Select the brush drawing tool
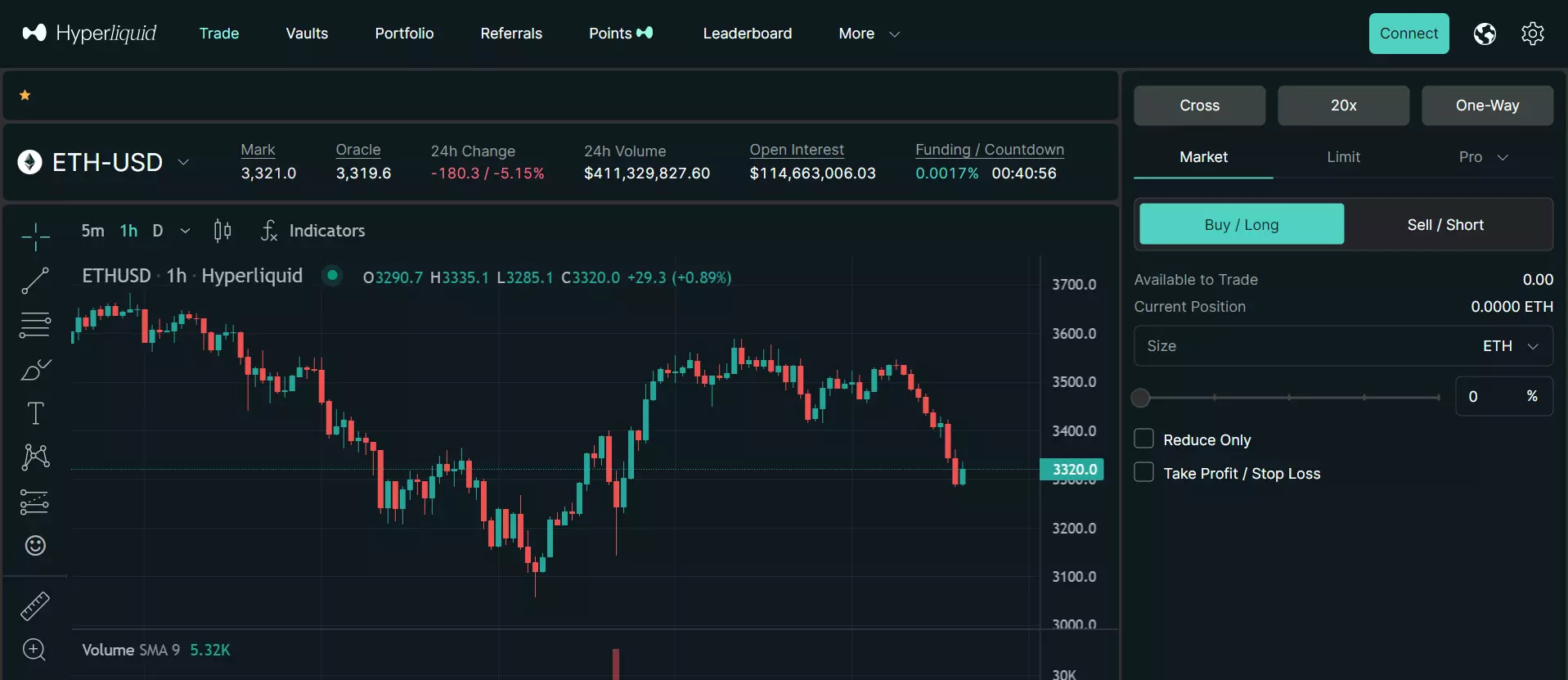Image resolution: width=1568 pixels, height=680 pixels. [35, 369]
